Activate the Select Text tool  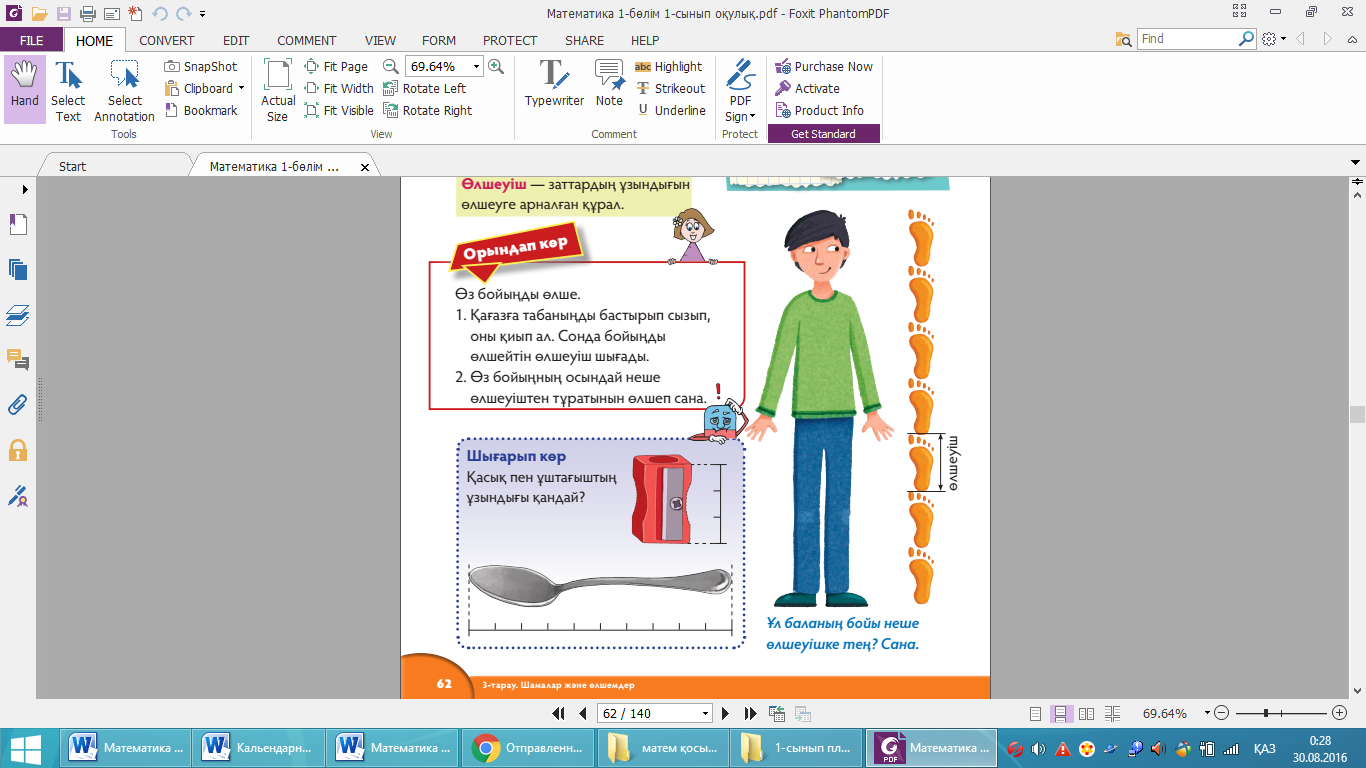point(68,88)
